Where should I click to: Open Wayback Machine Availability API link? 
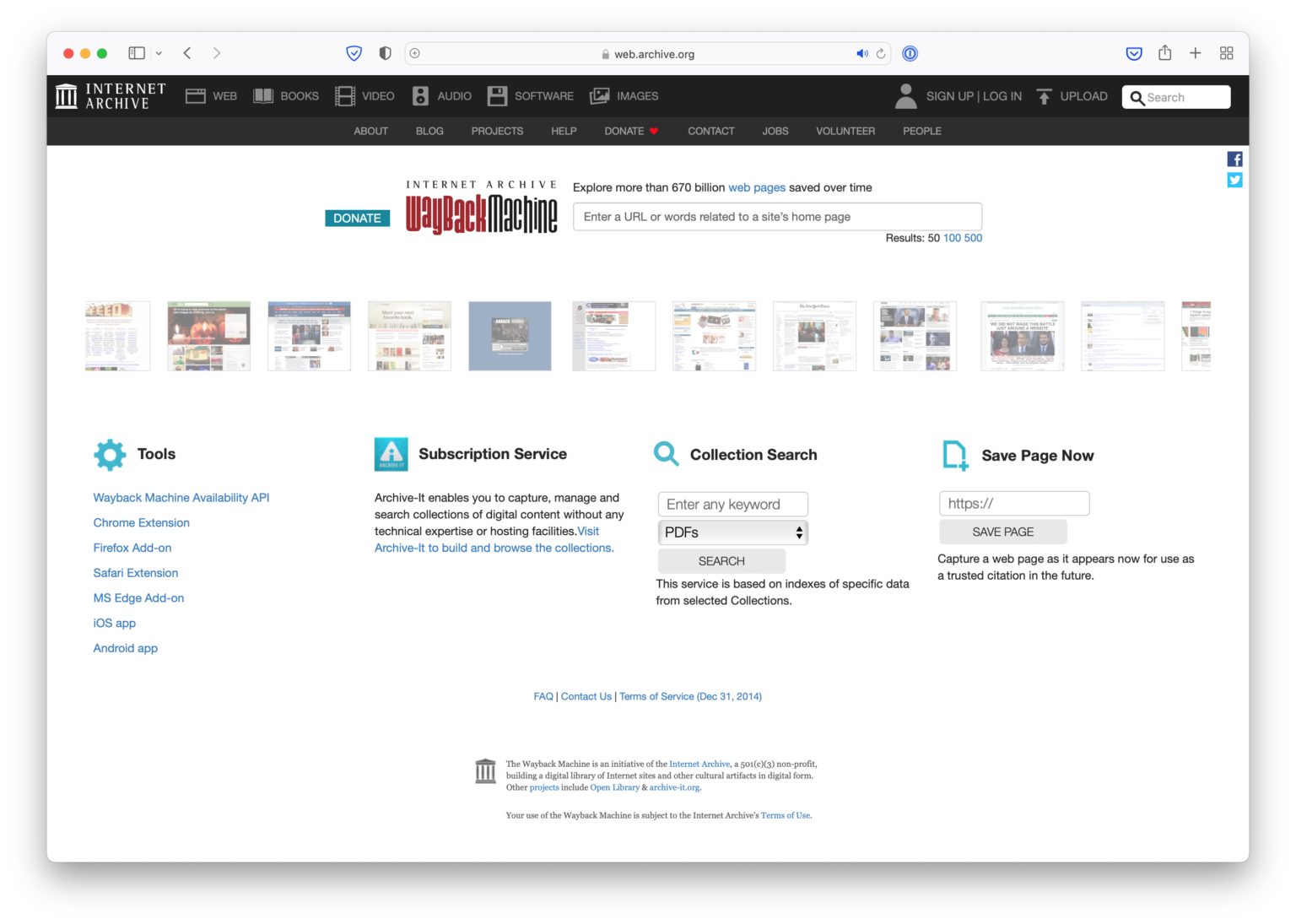(x=181, y=498)
